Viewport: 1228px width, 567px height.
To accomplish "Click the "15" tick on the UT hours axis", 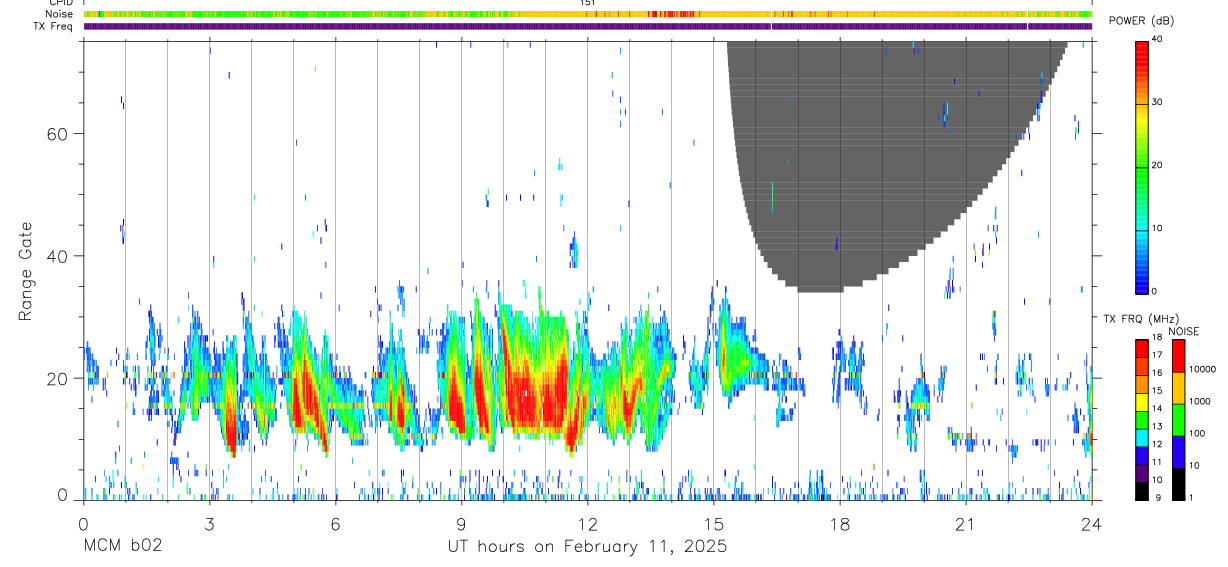I will (714, 523).
